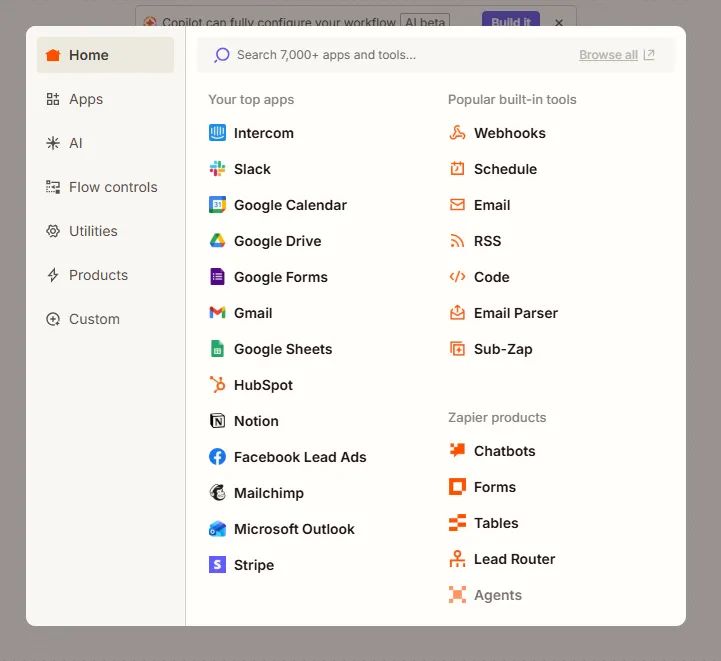Click the Notion logo icon
The height and width of the screenshot is (661, 721).
[217, 421]
